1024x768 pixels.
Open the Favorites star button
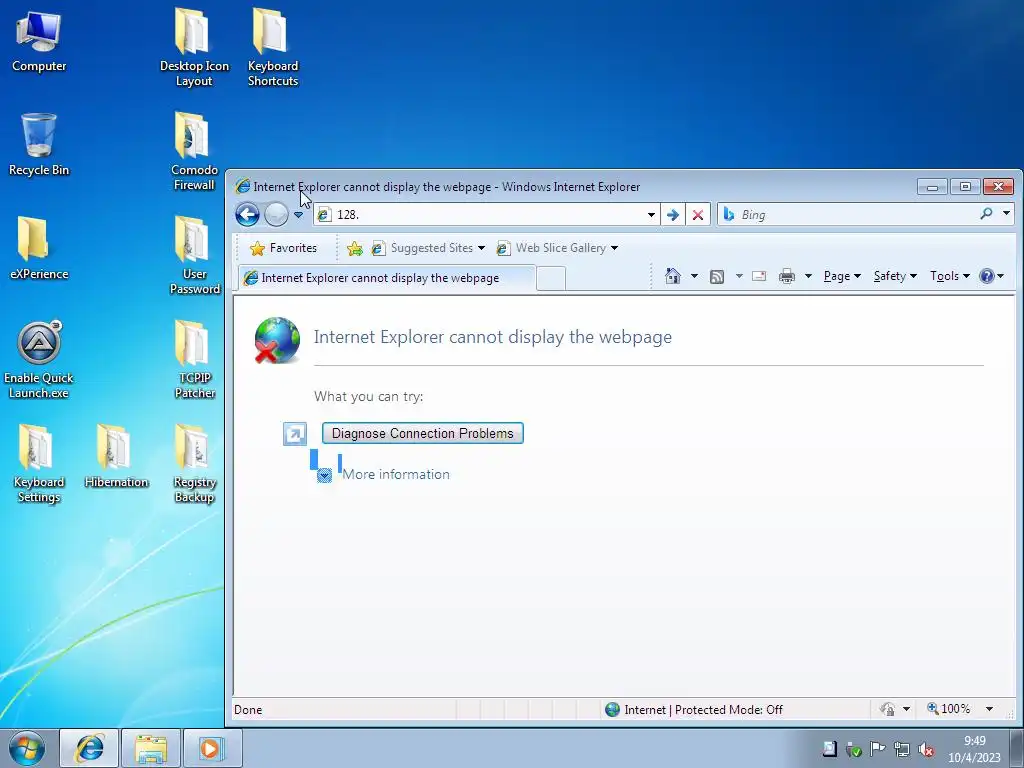click(x=283, y=248)
